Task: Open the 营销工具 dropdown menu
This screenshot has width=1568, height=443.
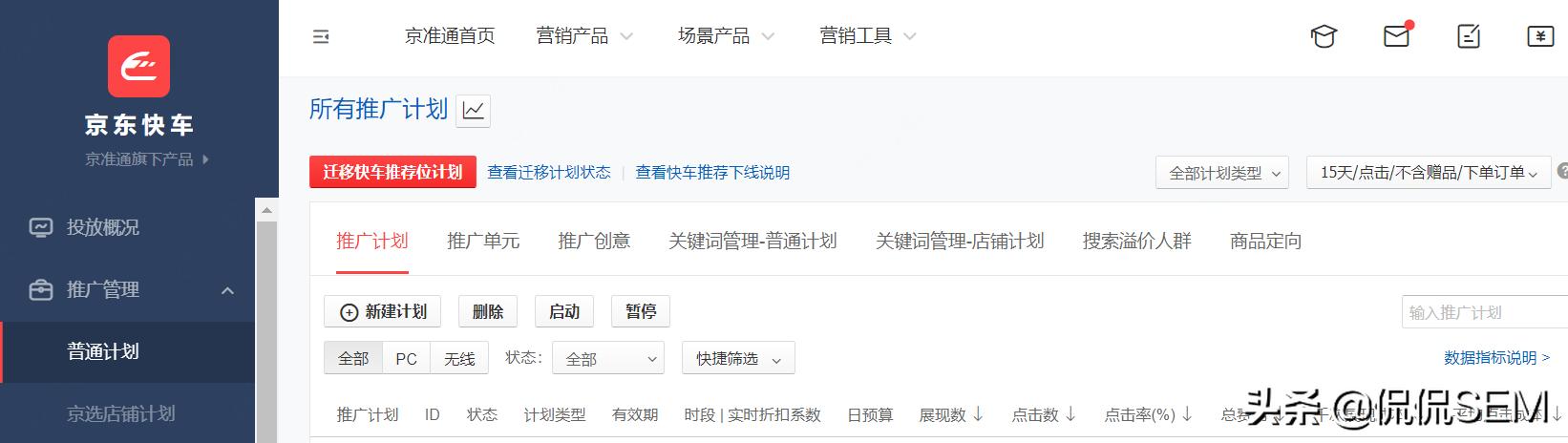Action: coord(867,36)
